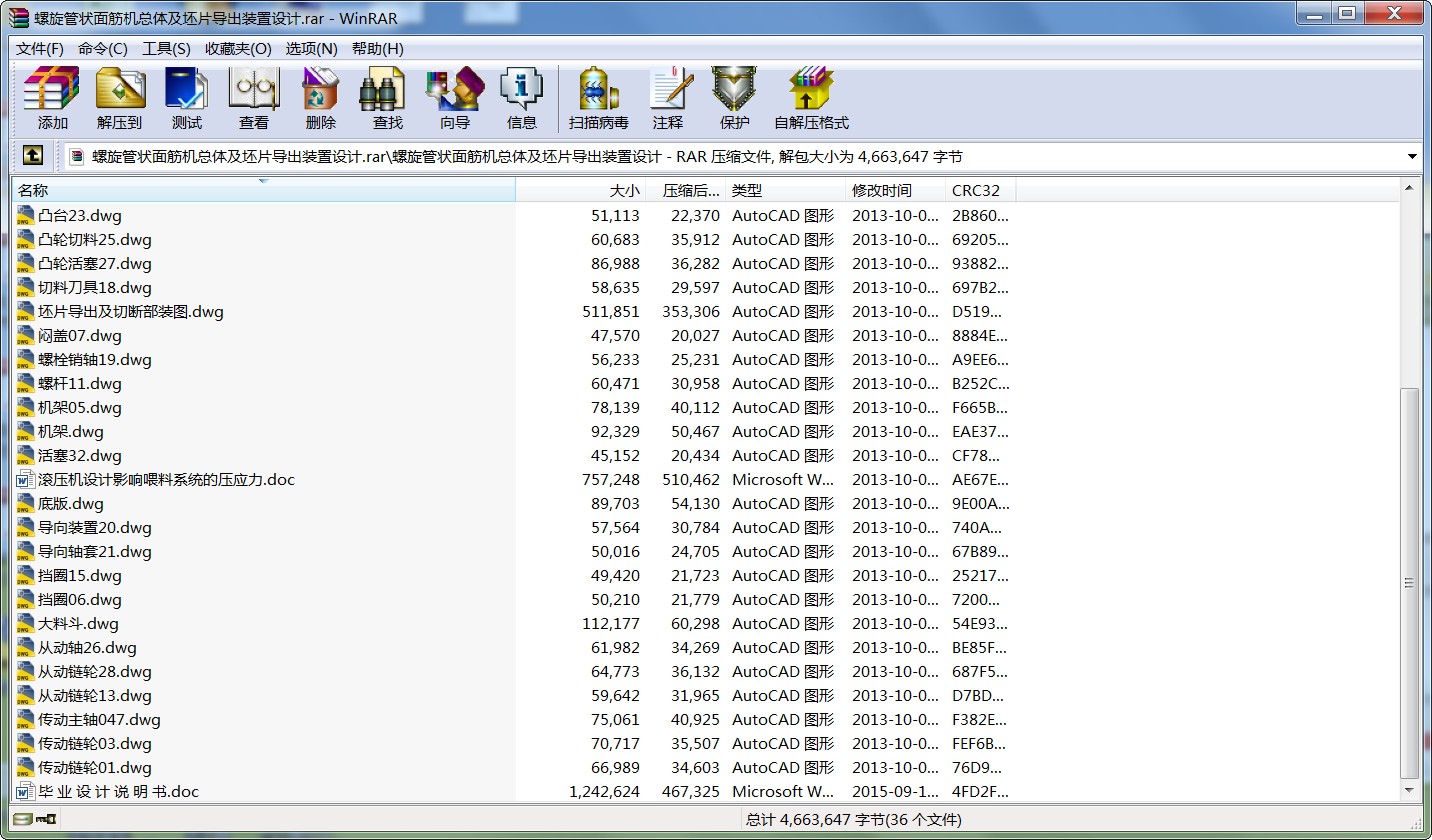Viewport: 1432px width, 840px height.
Task: Sort by 压缩后 size column header
Action: pyautogui.click(x=685, y=190)
